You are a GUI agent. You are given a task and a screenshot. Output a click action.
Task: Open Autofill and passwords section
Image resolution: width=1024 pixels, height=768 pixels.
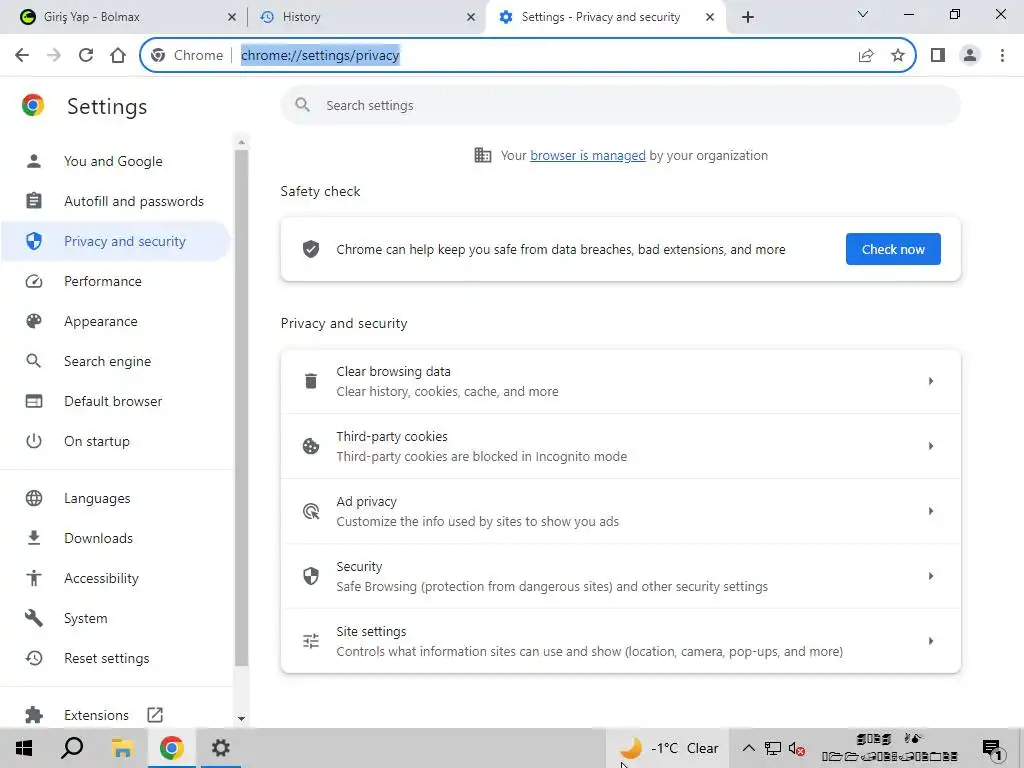pyautogui.click(x=116, y=201)
